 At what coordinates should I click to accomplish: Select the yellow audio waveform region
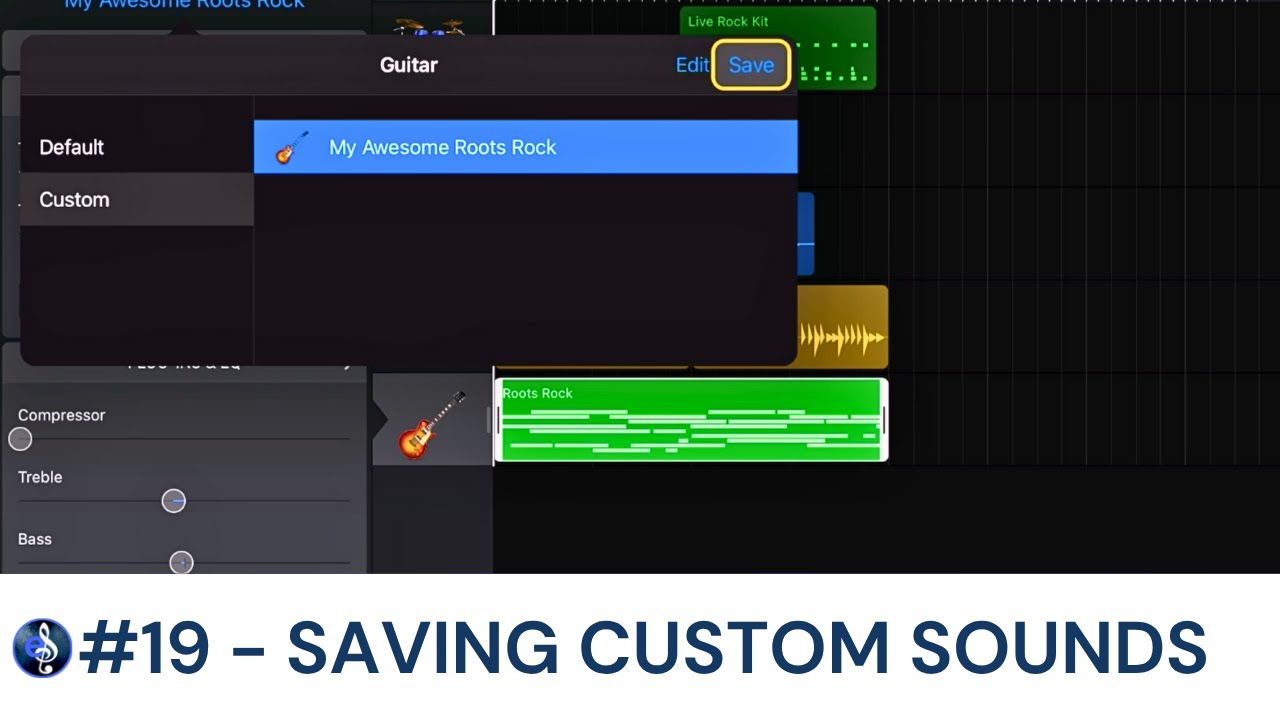843,326
